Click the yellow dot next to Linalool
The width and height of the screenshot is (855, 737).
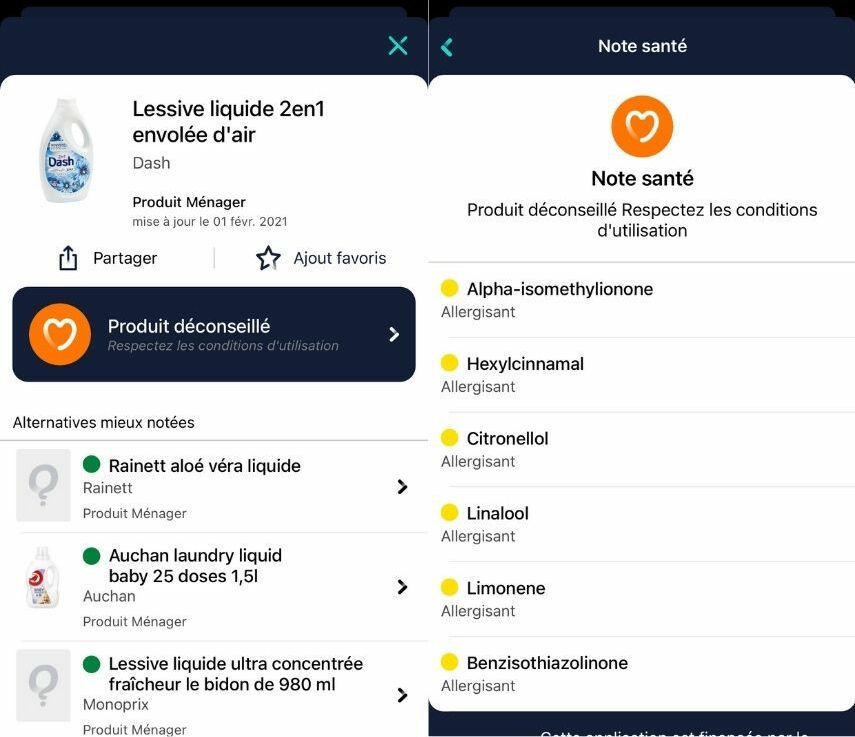click(x=449, y=512)
